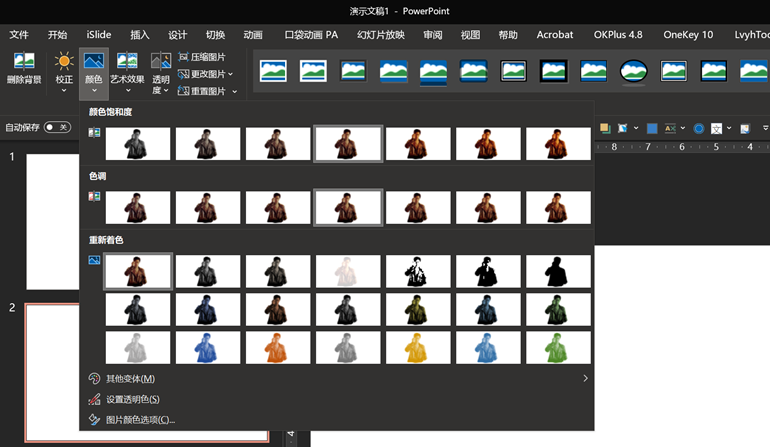Apply the orange recolor swatch in bottom row
770x447 pixels.
(x=278, y=348)
